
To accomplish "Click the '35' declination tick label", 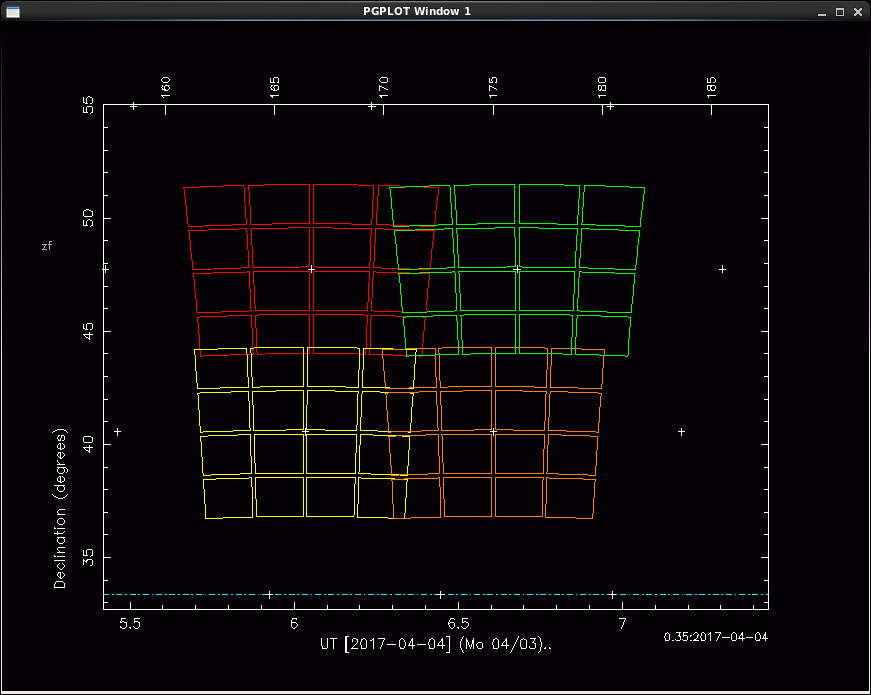I will pos(88,557).
